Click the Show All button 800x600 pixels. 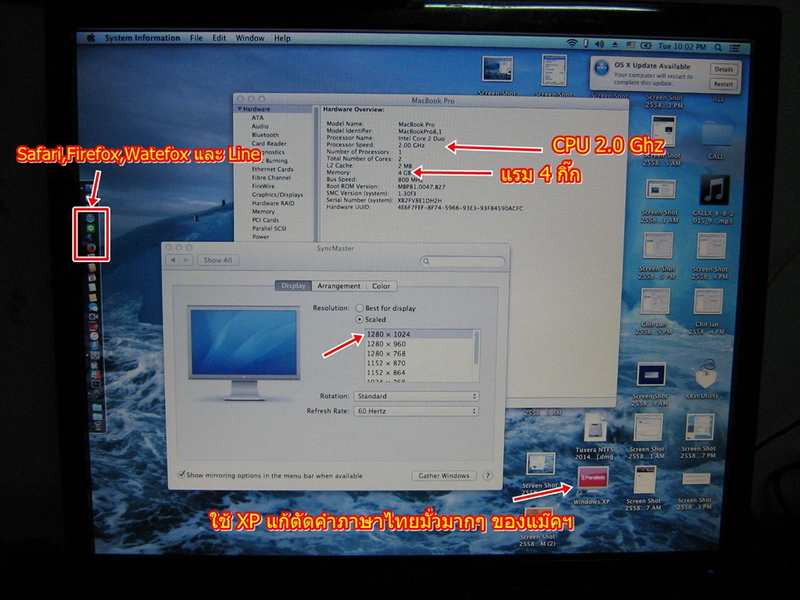pyautogui.click(x=218, y=260)
